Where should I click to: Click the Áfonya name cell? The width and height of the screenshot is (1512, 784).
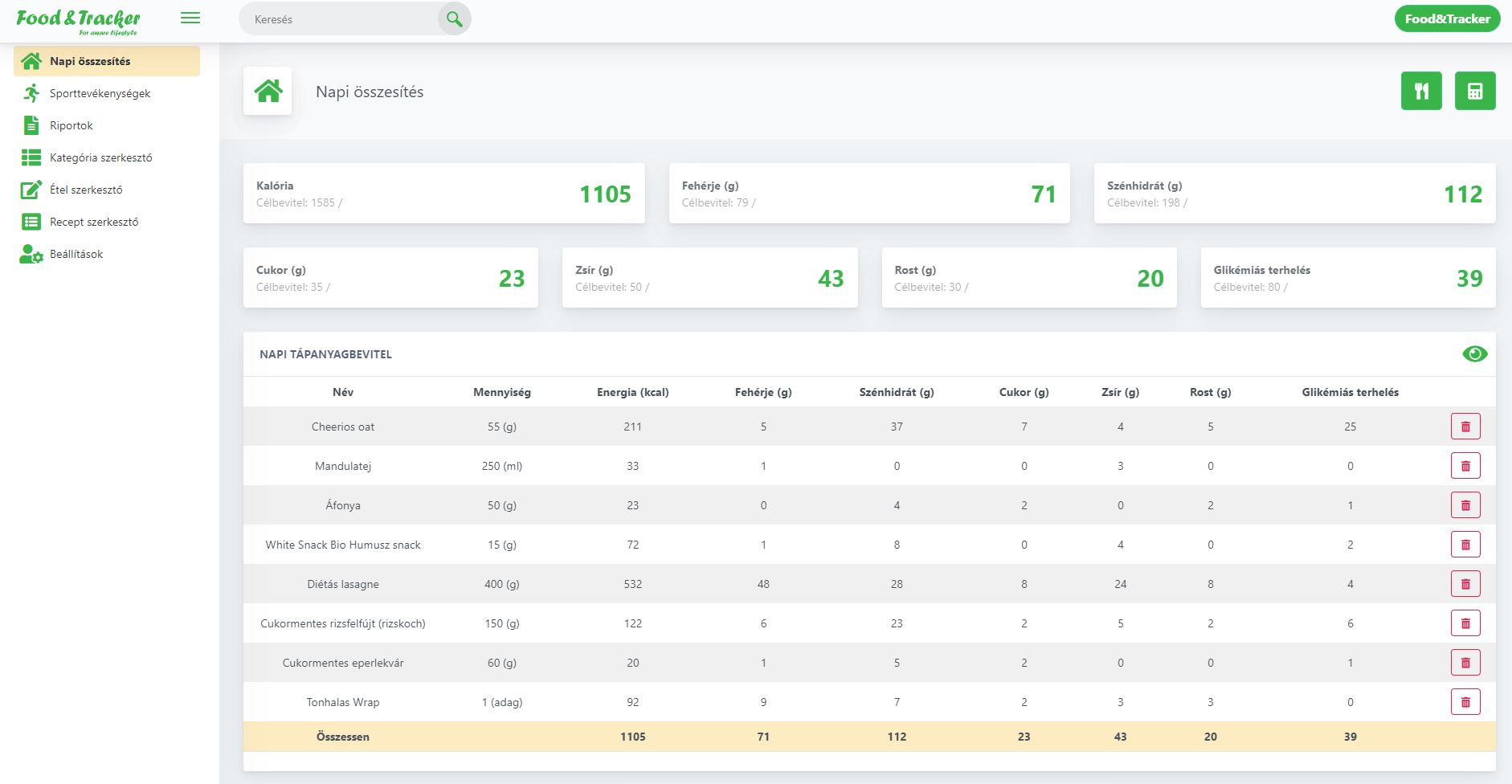[x=343, y=505]
